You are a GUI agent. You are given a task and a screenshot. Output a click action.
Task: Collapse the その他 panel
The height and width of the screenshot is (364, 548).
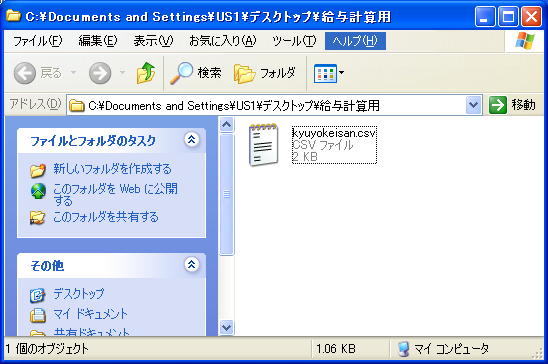192,264
